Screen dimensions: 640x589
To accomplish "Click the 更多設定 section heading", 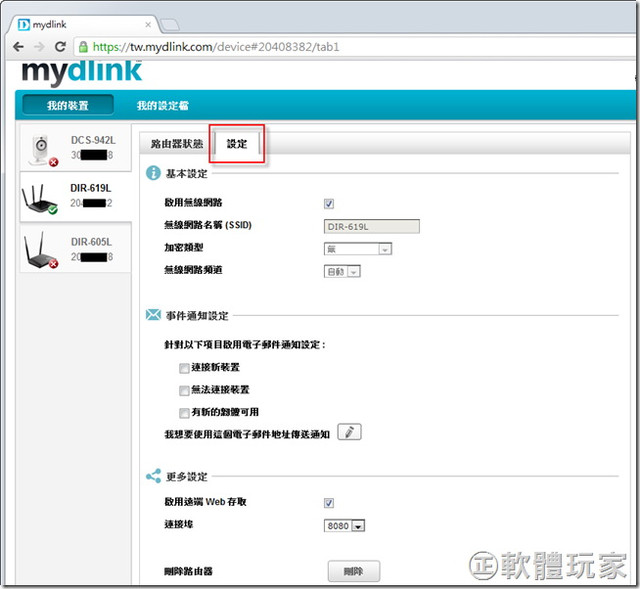I will [x=187, y=477].
